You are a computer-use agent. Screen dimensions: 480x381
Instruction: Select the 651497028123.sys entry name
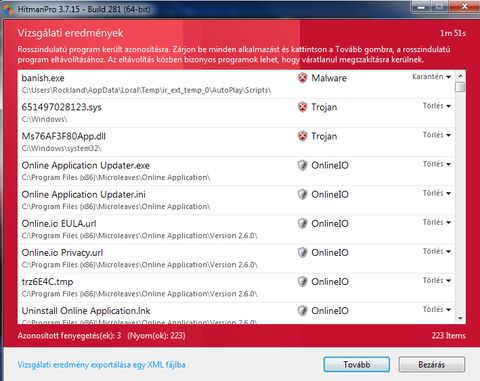[61, 107]
